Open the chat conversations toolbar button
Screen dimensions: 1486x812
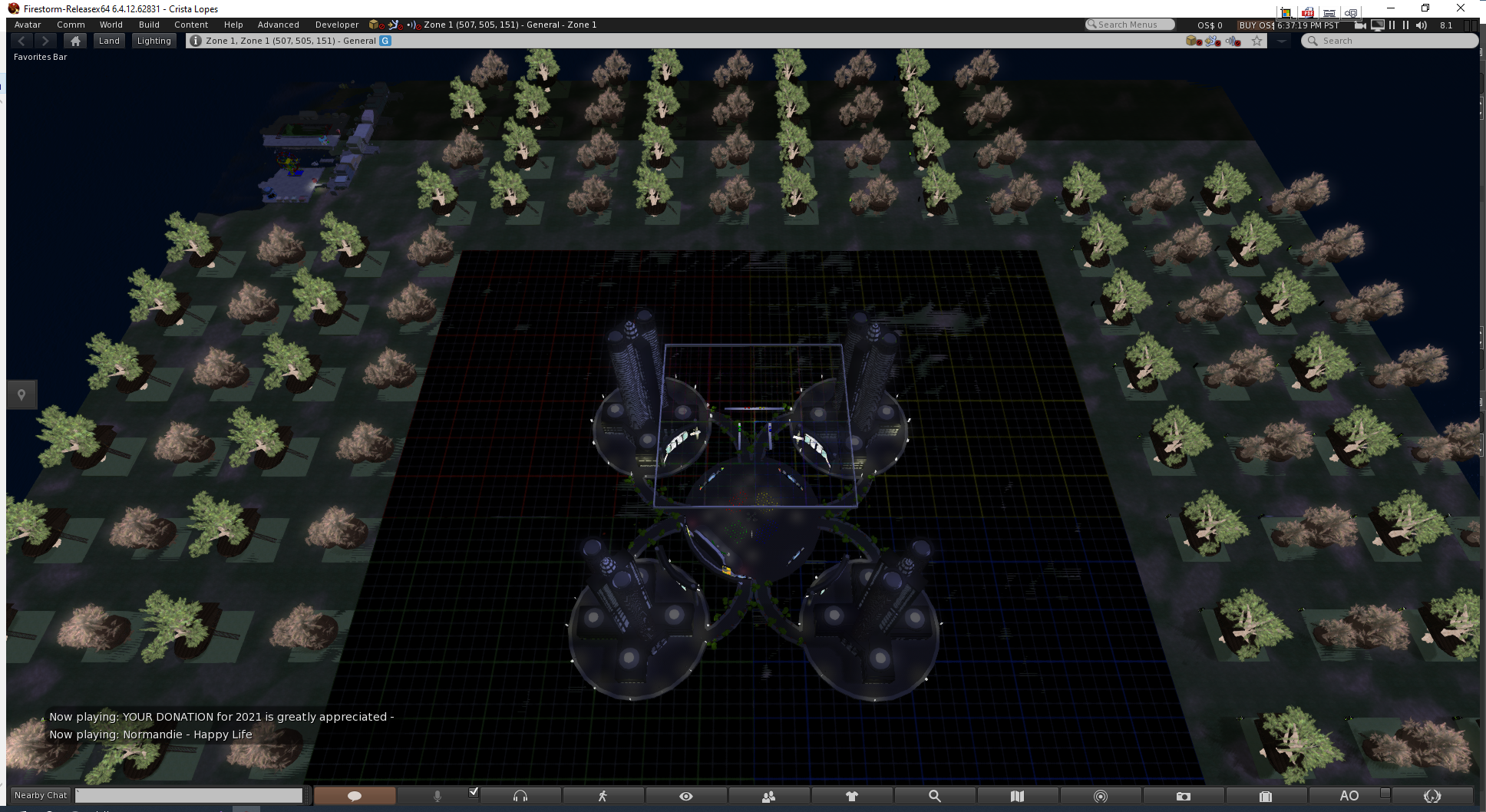pyautogui.click(x=355, y=796)
